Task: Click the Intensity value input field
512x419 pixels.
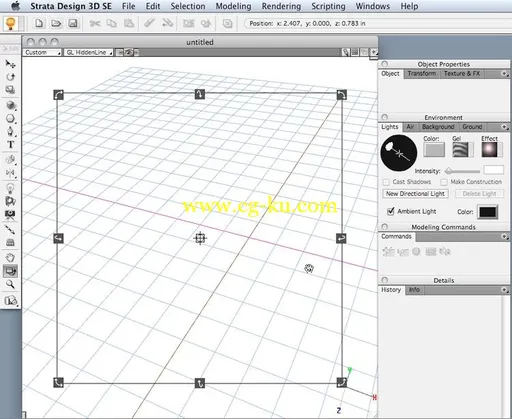Action: click(x=493, y=170)
